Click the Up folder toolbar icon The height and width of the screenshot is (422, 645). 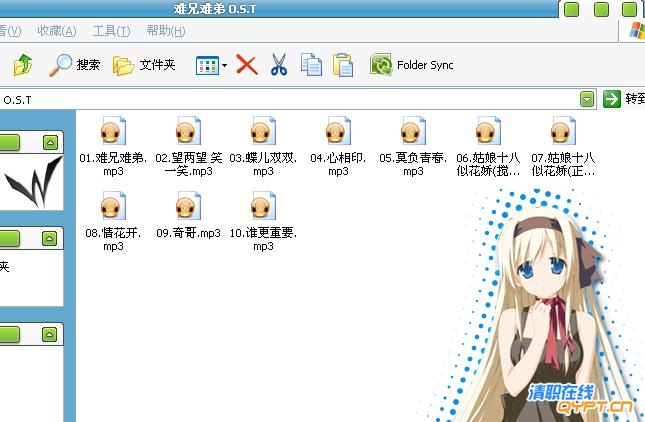(x=23, y=65)
